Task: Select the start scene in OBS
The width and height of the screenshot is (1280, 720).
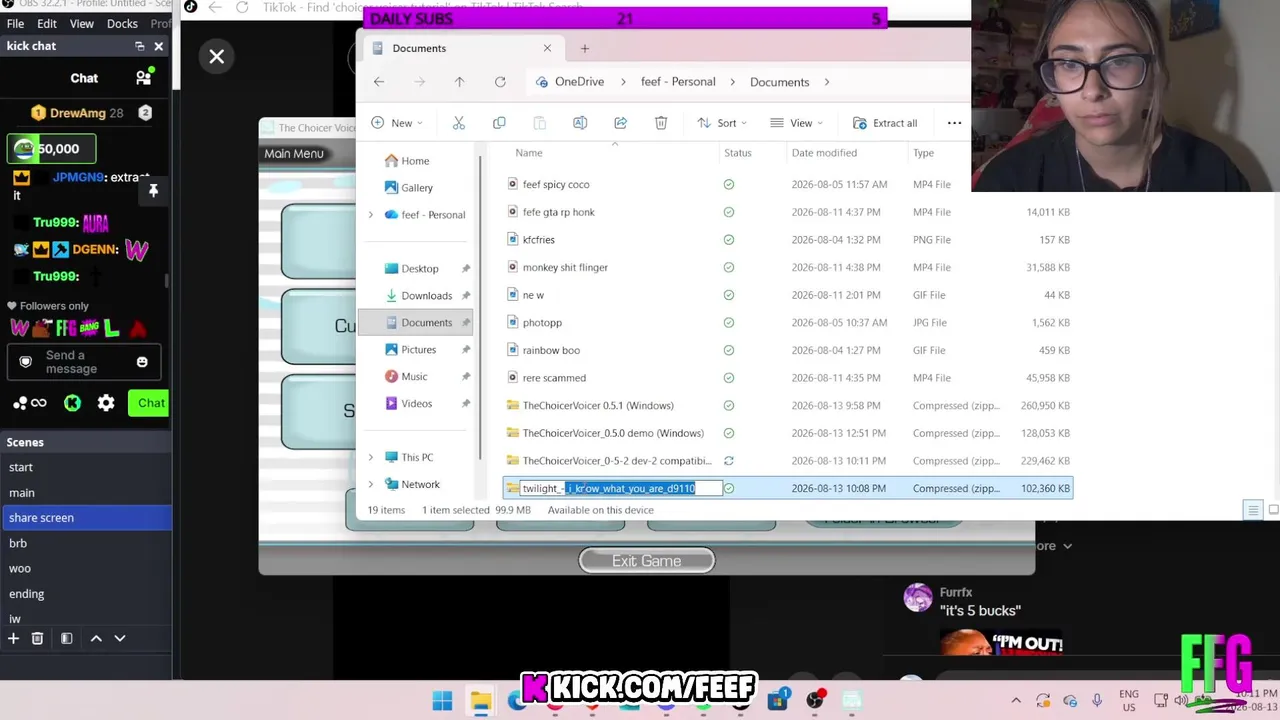Action: pyautogui.click(x=86, y=467)
